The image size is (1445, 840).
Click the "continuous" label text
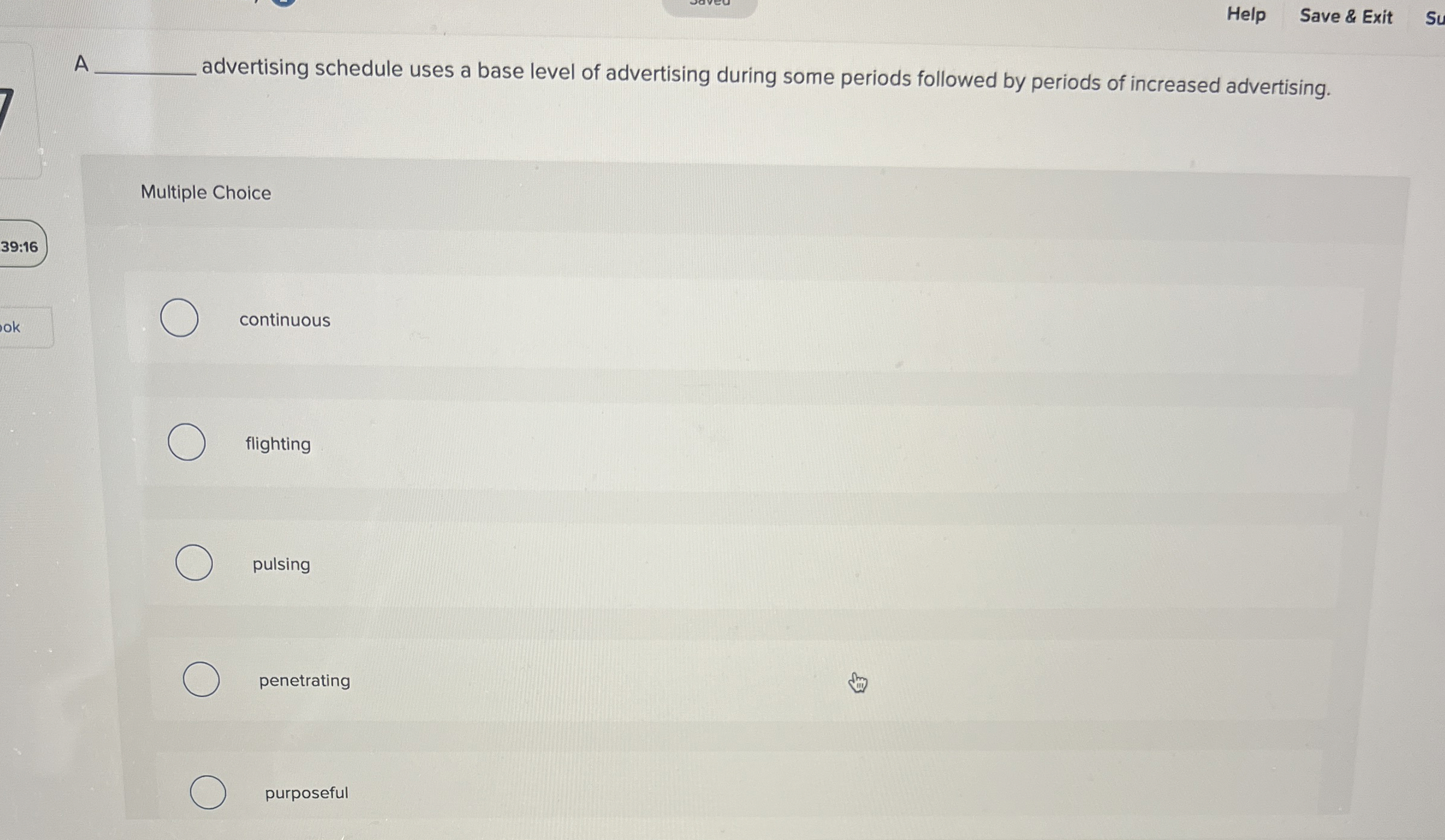click(284, 320)
